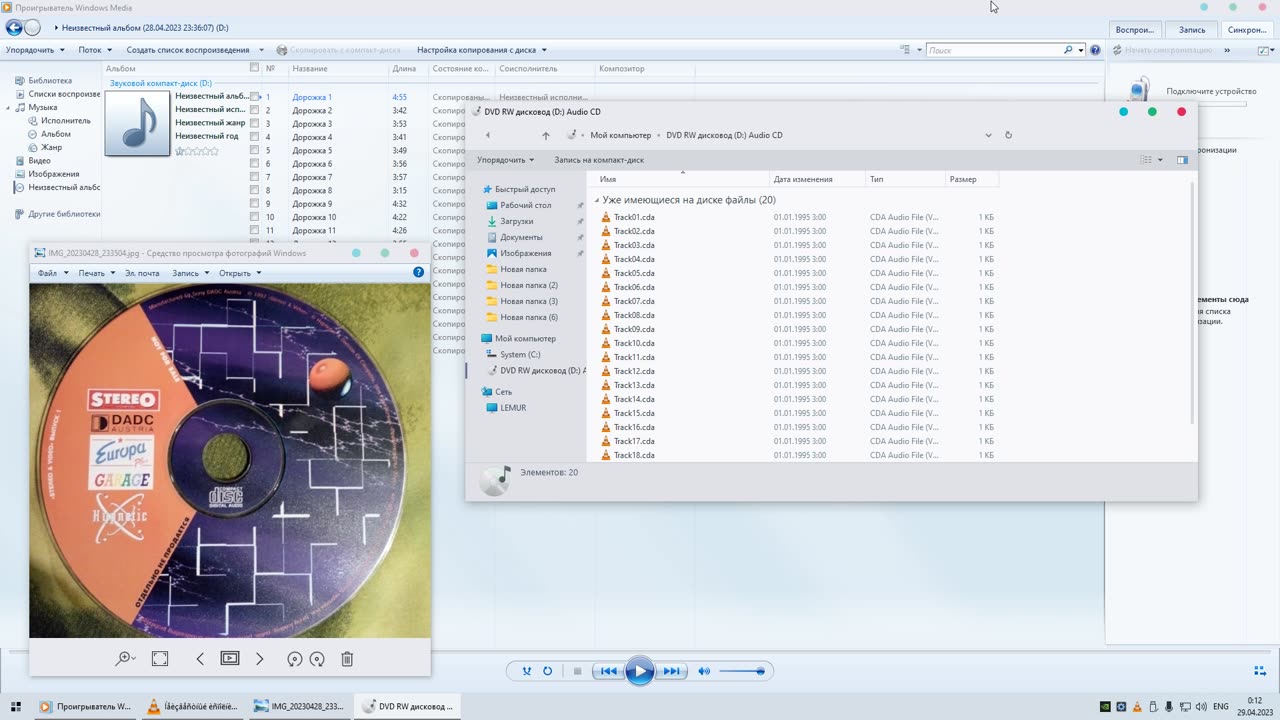Toggle the Explorer preview pane icon
The height and width of the screenshot is (720, 1280).
(1182, 160)
